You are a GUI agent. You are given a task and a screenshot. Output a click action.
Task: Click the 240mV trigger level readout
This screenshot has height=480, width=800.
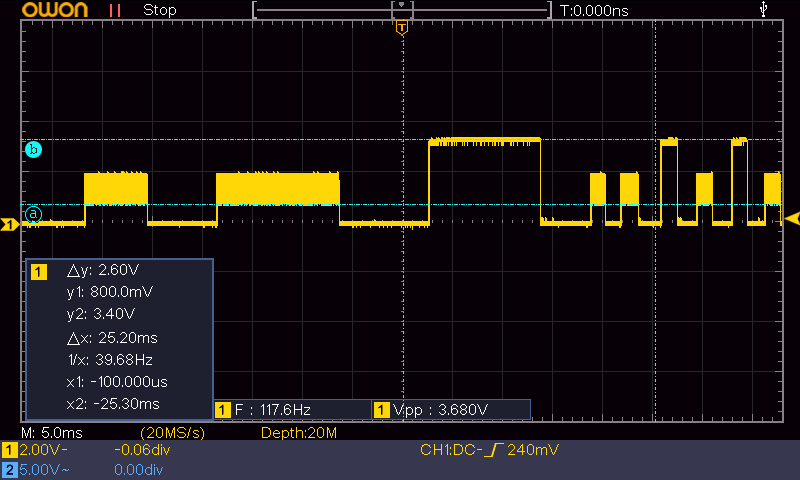click(533, 450)
